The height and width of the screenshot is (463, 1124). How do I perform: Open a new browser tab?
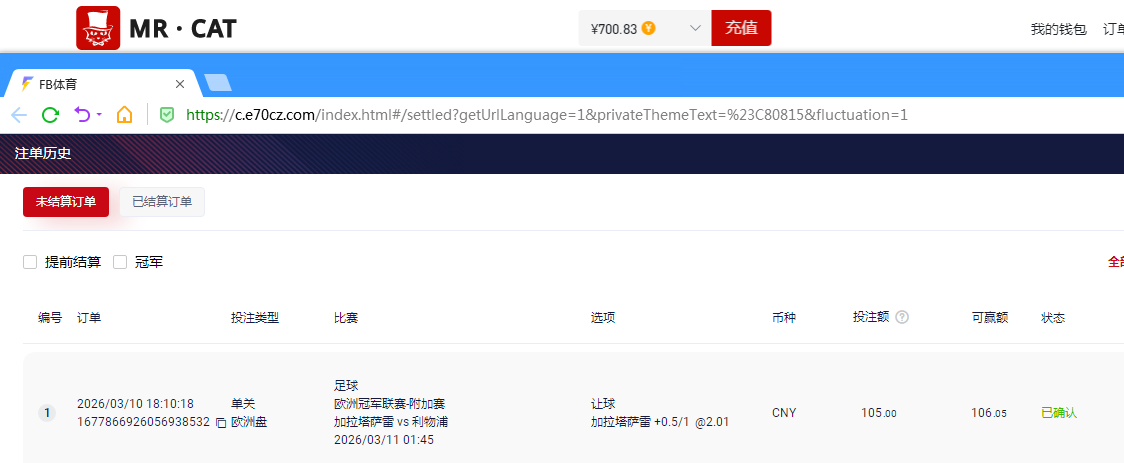pos(218,83)
